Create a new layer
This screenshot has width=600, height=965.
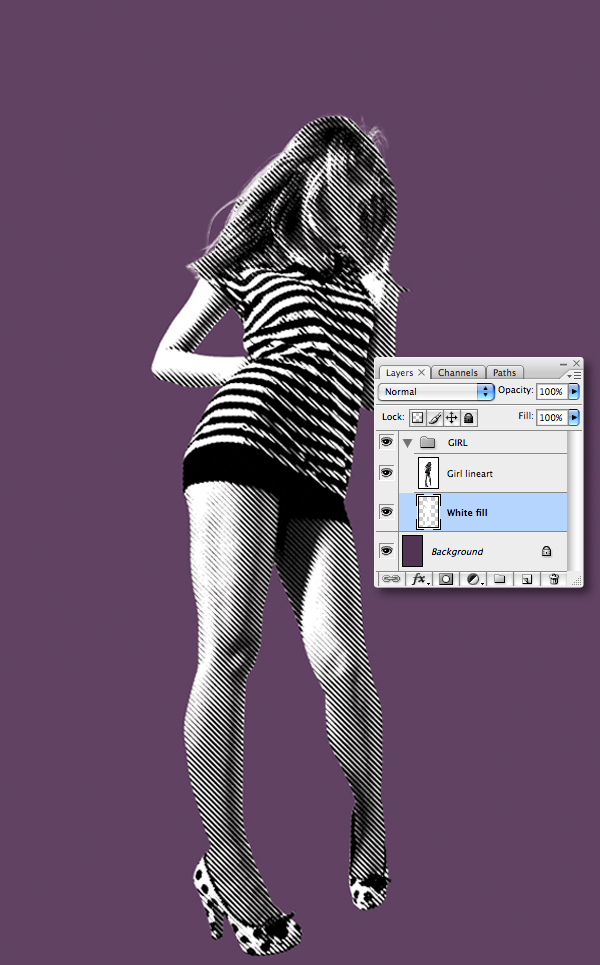[x=527, y=579]
